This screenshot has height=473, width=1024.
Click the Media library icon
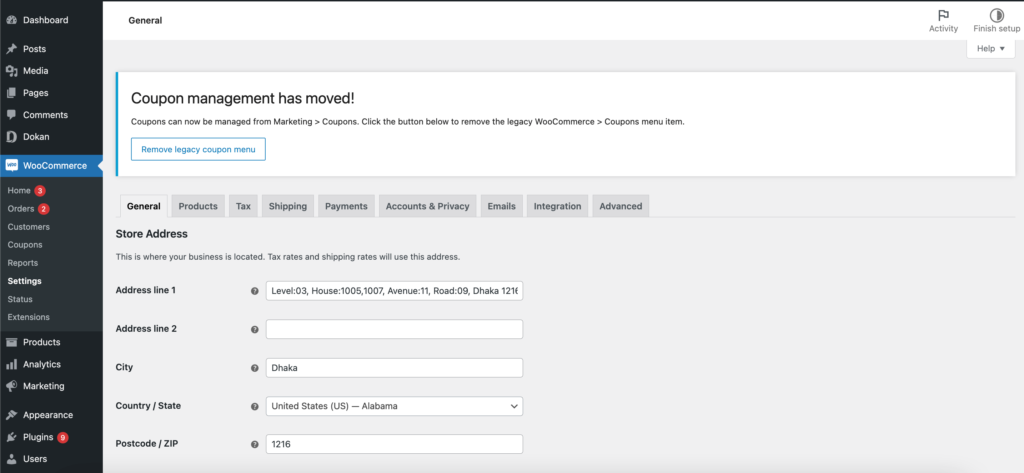(x=11, y=71)
